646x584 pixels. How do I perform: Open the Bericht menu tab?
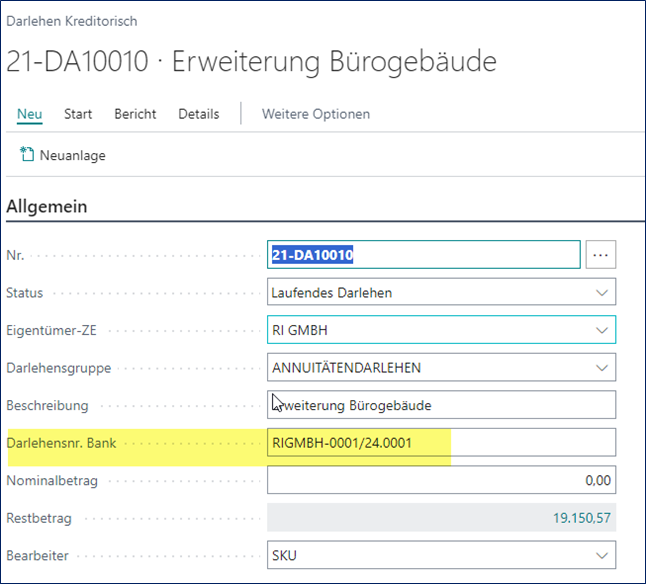pyautogui.click(x=135, y=114)
